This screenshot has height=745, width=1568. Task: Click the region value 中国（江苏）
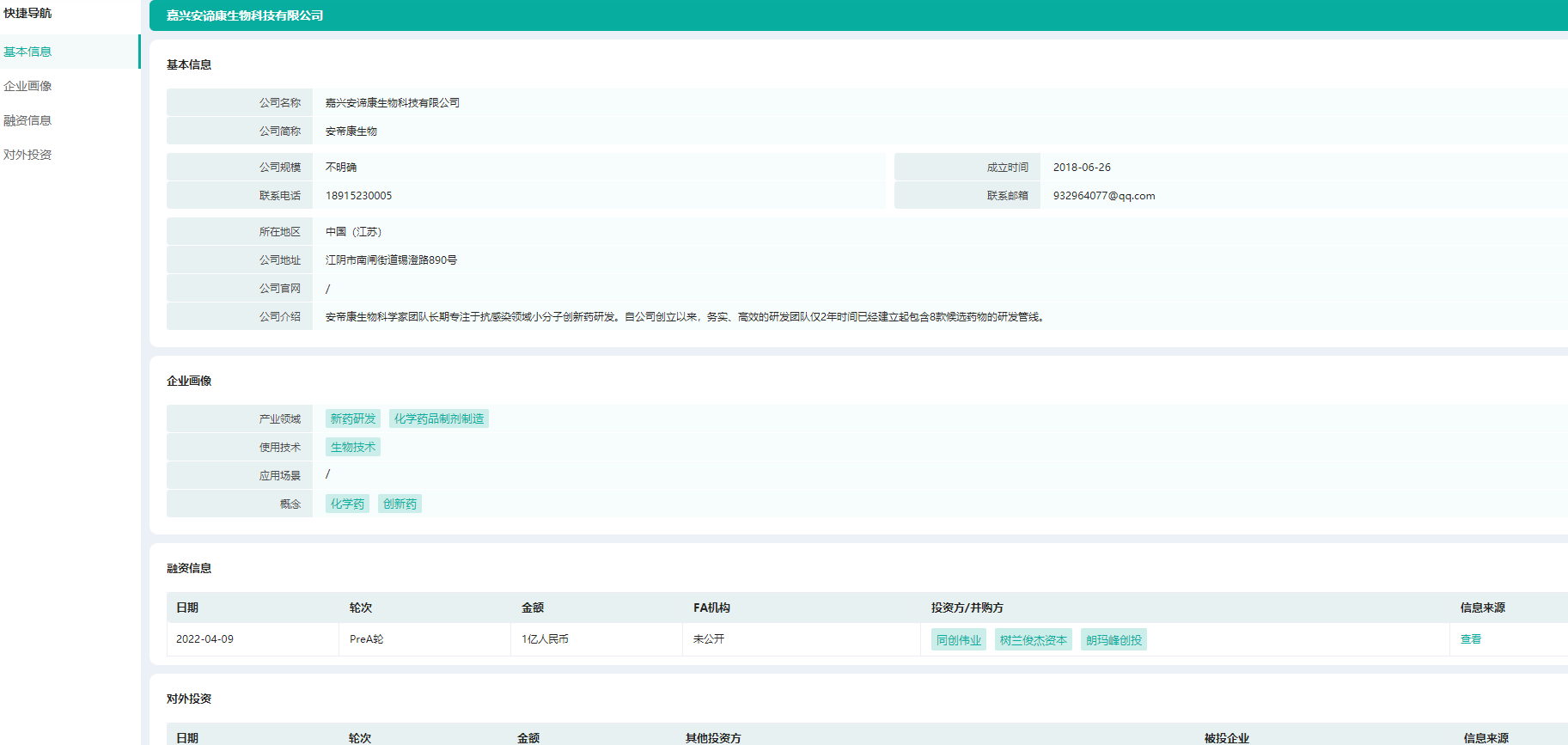tap(354, 232)
